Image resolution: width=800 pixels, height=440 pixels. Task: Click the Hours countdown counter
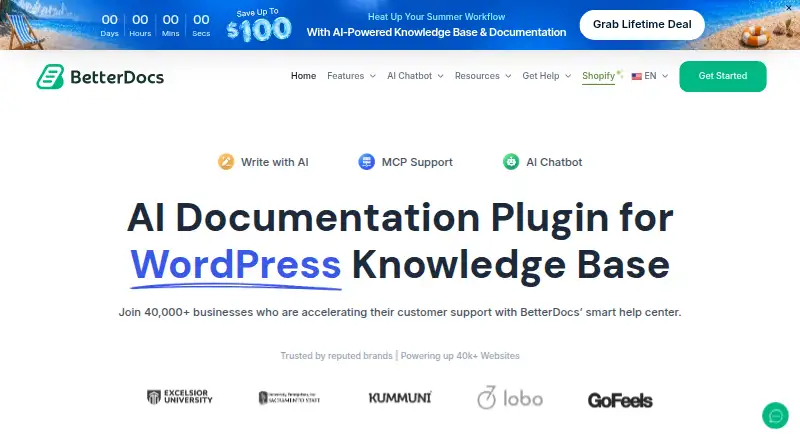click(140, 25)
